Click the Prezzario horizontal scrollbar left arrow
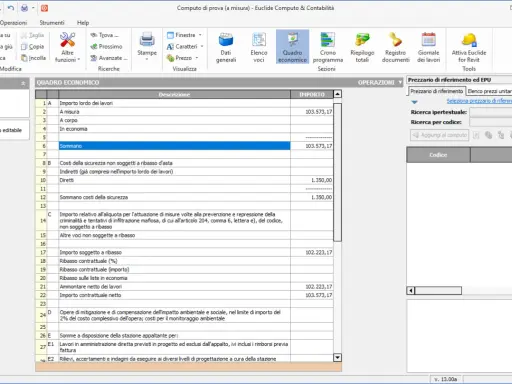 (x=411, y=291)
